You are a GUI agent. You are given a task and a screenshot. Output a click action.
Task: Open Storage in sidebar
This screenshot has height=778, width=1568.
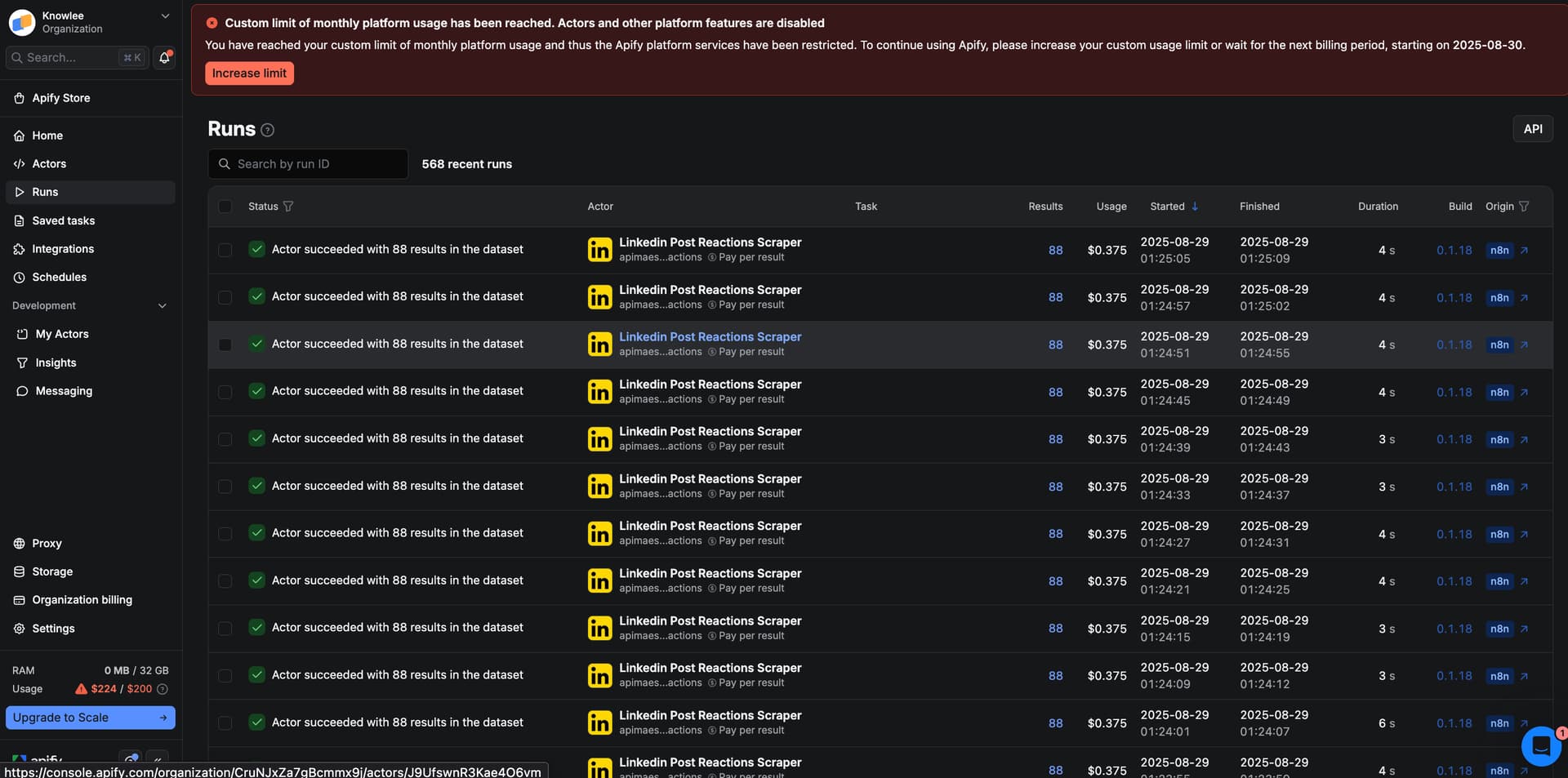click(91, 571)
